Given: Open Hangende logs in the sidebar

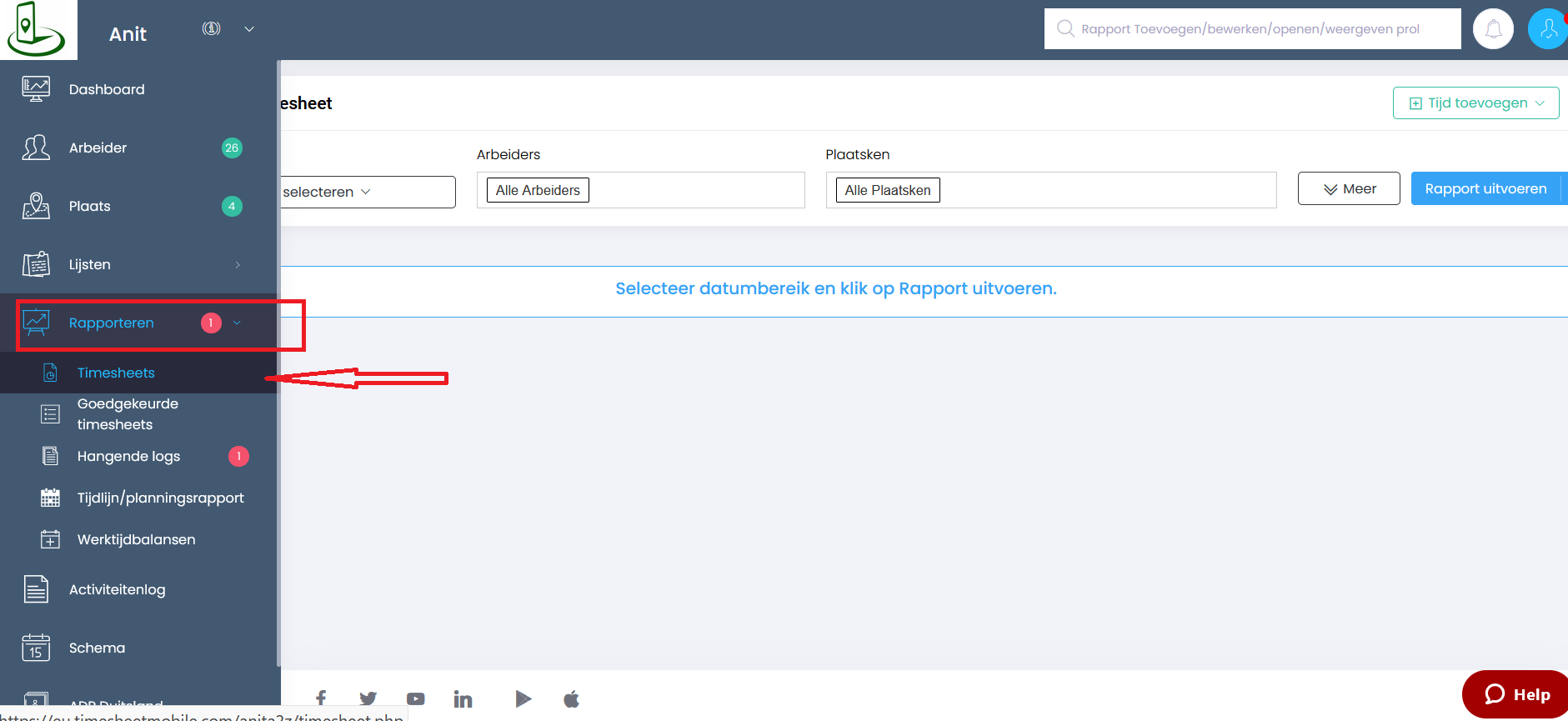Looking at the screenshot, I should click(x=128, y=456).
